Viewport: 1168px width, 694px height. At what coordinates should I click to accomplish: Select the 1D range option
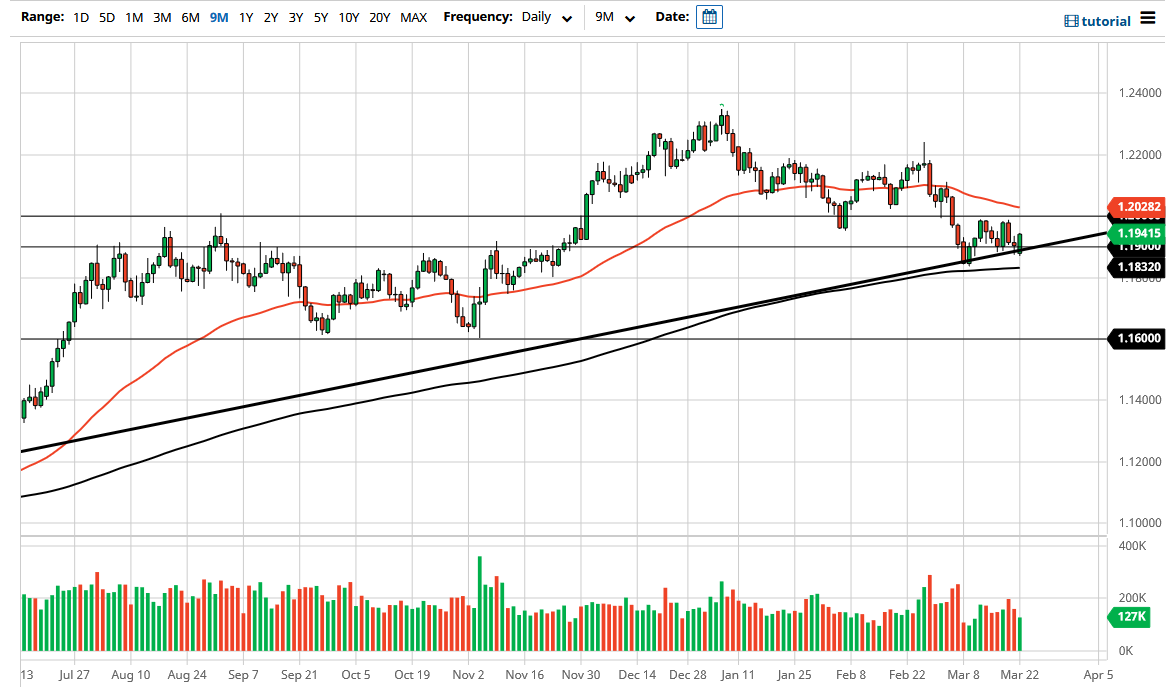81,17
